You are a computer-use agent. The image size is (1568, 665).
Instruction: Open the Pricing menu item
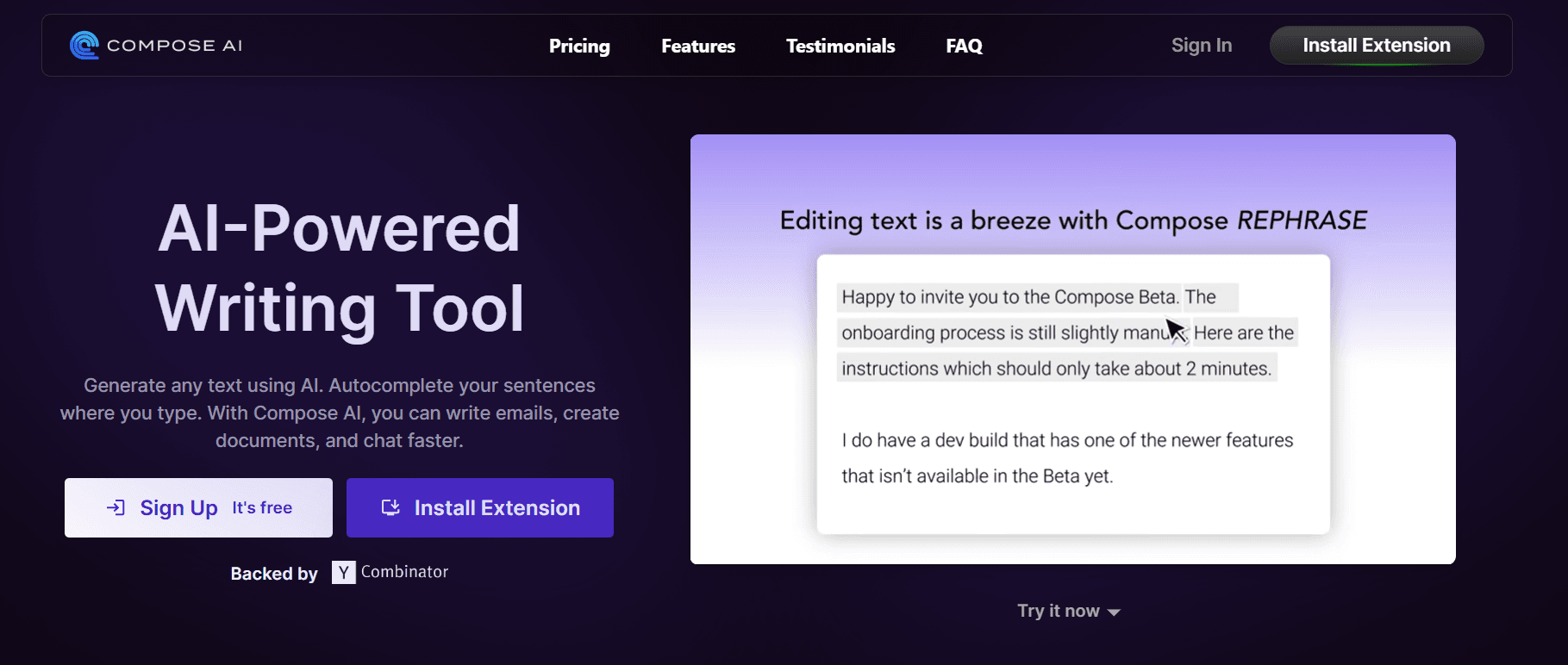pos(579,46)
